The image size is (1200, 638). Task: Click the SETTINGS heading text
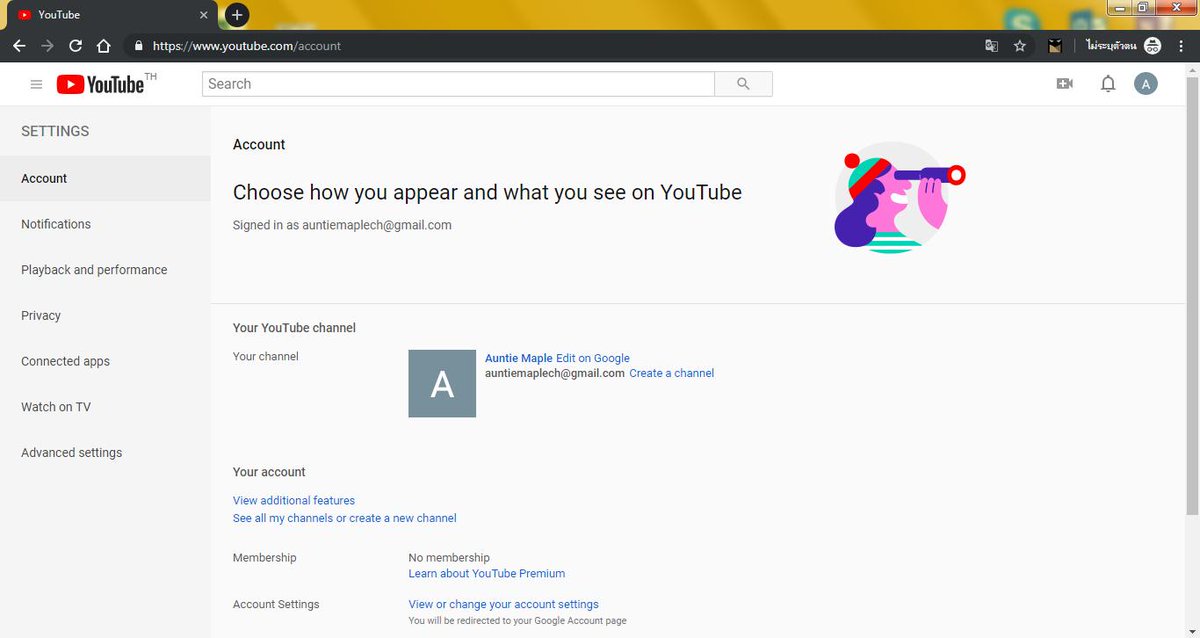coord(55,131)
